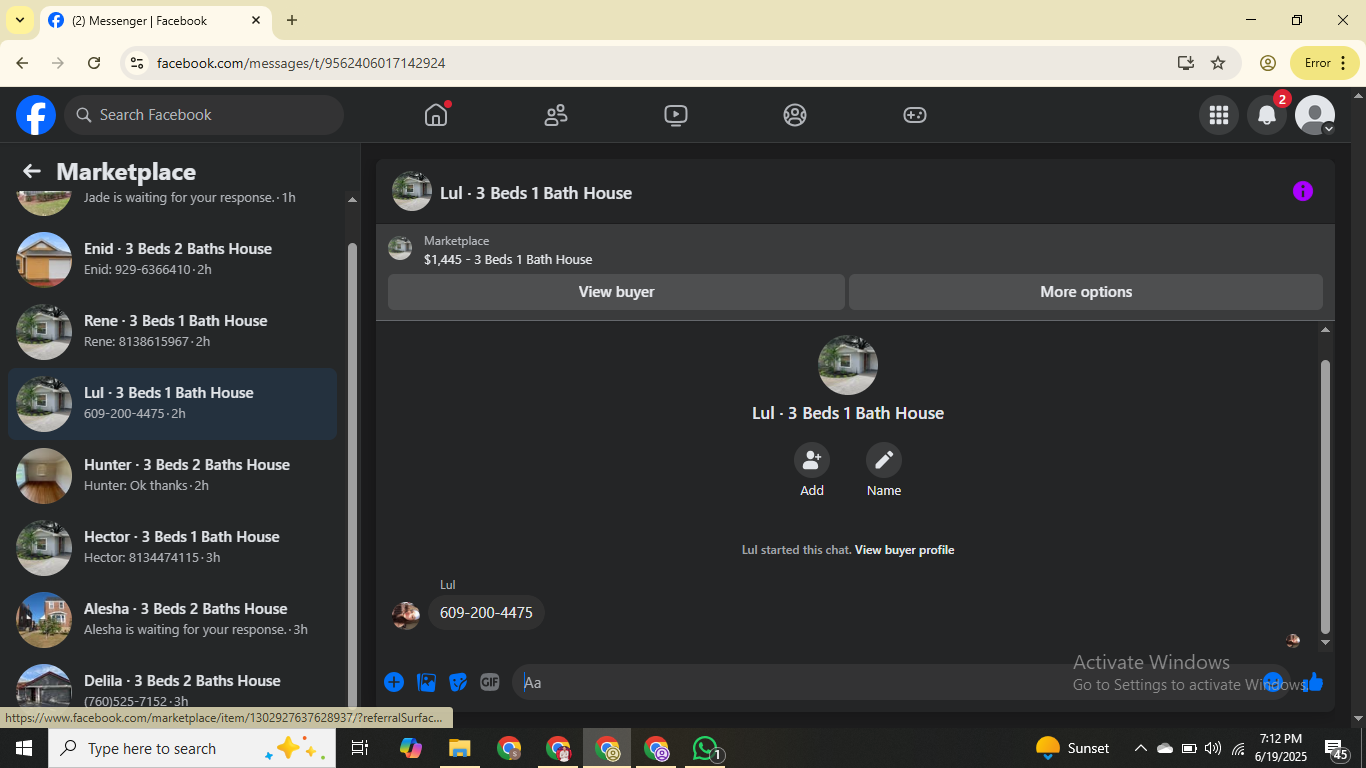Click the install app icon in address bar

1186,63
